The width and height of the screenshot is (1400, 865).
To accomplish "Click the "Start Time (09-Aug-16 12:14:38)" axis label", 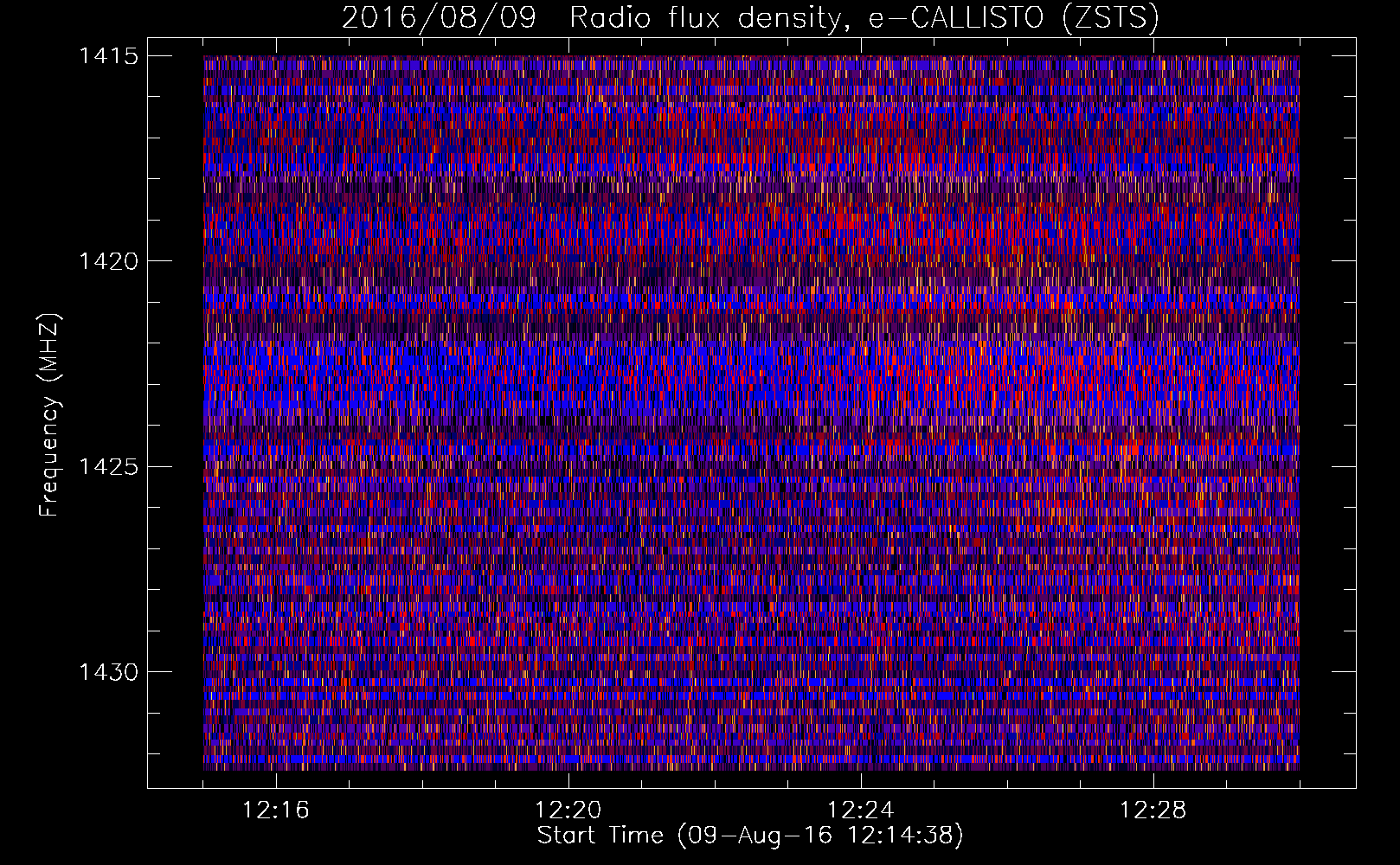I will click(x=750, y=836).
